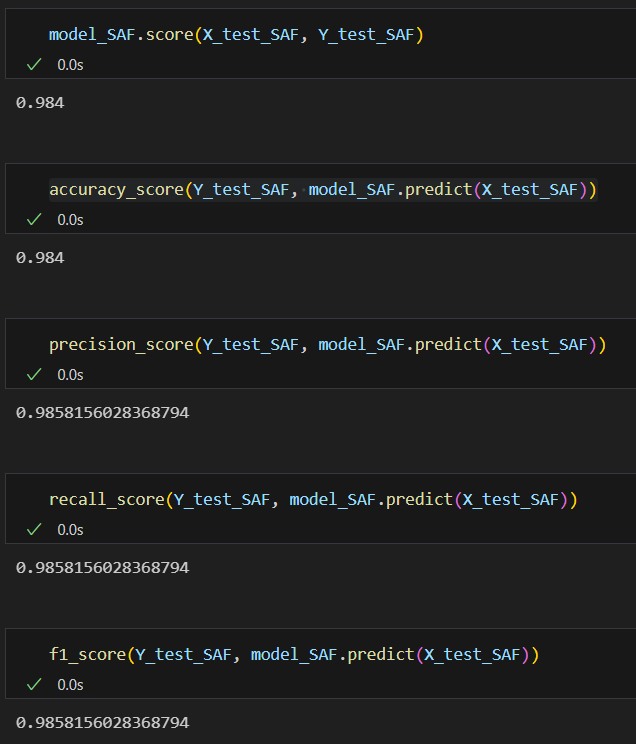This screenshot has height=744, width=636.
Task: Click the 0.9858156028368794 output of precision_score
Action: coord(103,413)
